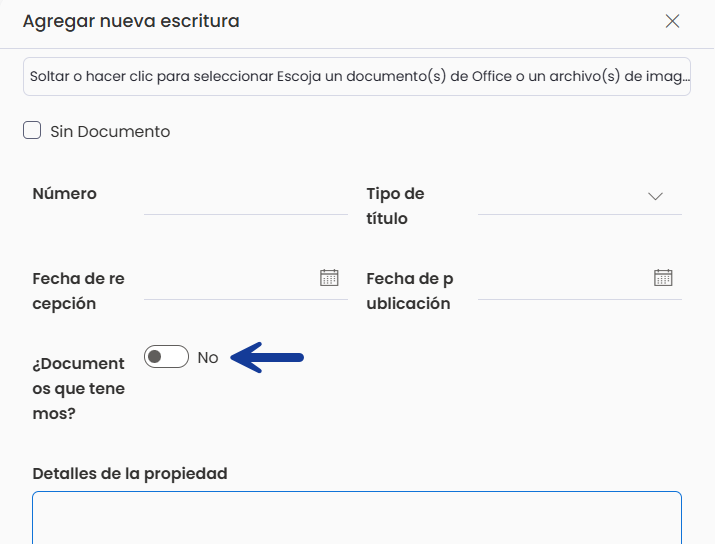Select the file drop zone to upload documents

click(x=357, y=77)
